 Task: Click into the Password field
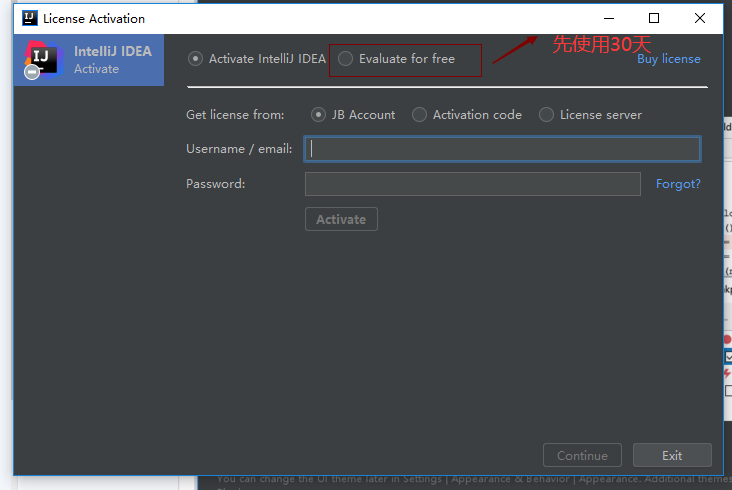[x=472, y=184]
